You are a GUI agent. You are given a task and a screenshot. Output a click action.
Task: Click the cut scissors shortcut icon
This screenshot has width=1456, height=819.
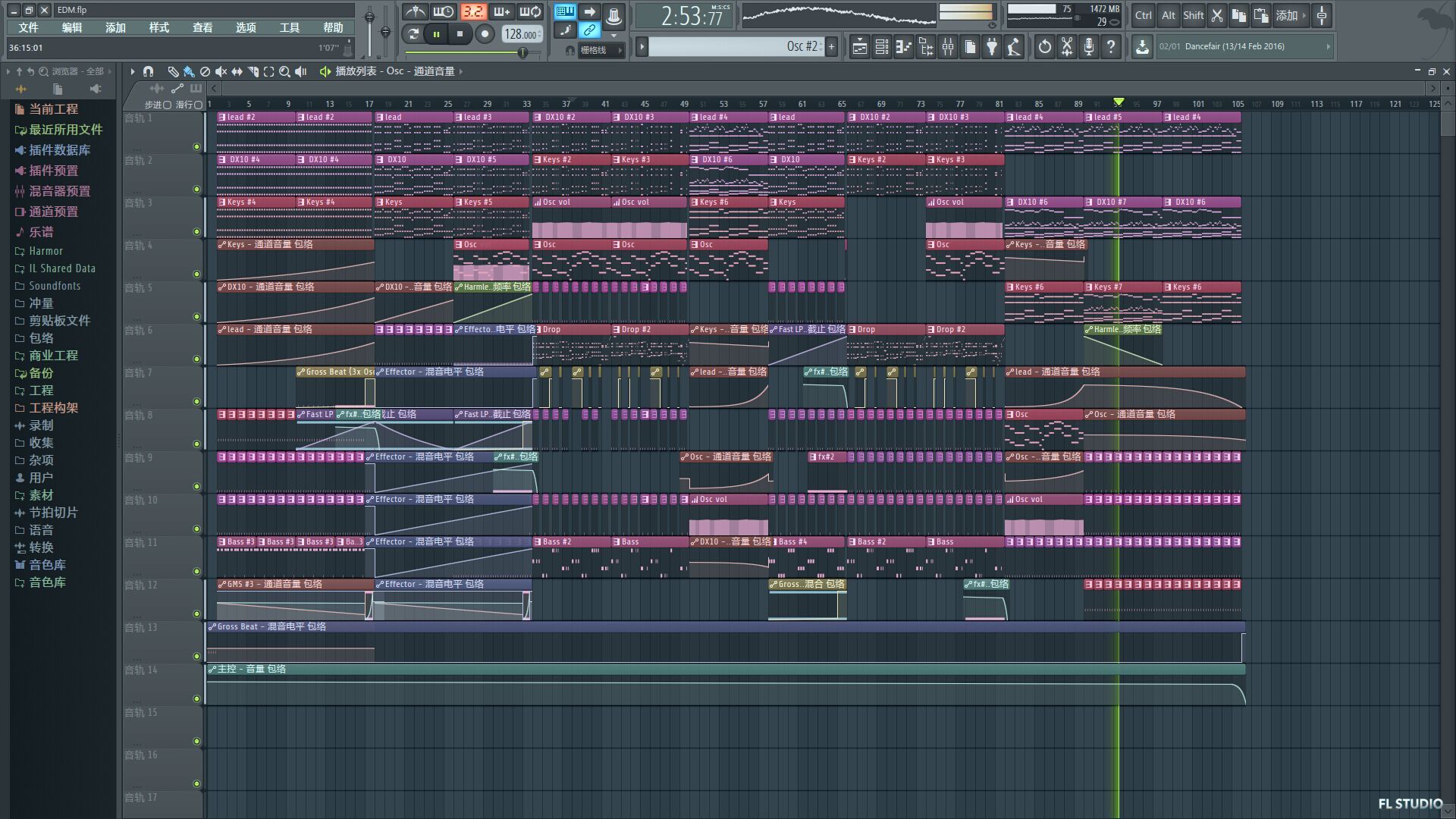pyautogui.click(x=1217, y=15)
